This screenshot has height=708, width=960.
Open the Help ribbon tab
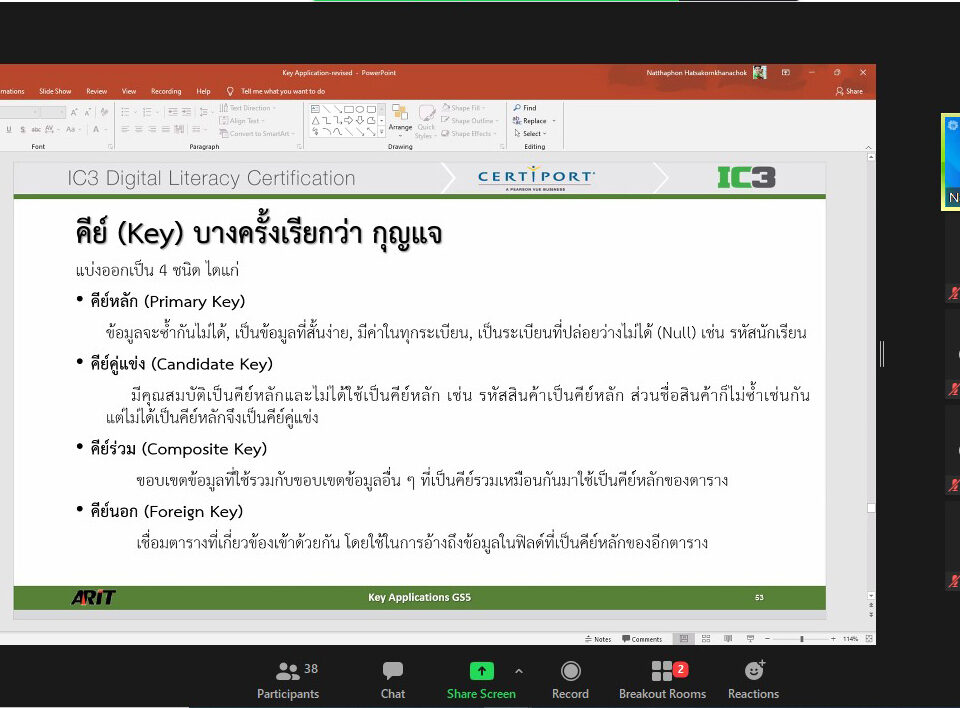click(203, 91)
